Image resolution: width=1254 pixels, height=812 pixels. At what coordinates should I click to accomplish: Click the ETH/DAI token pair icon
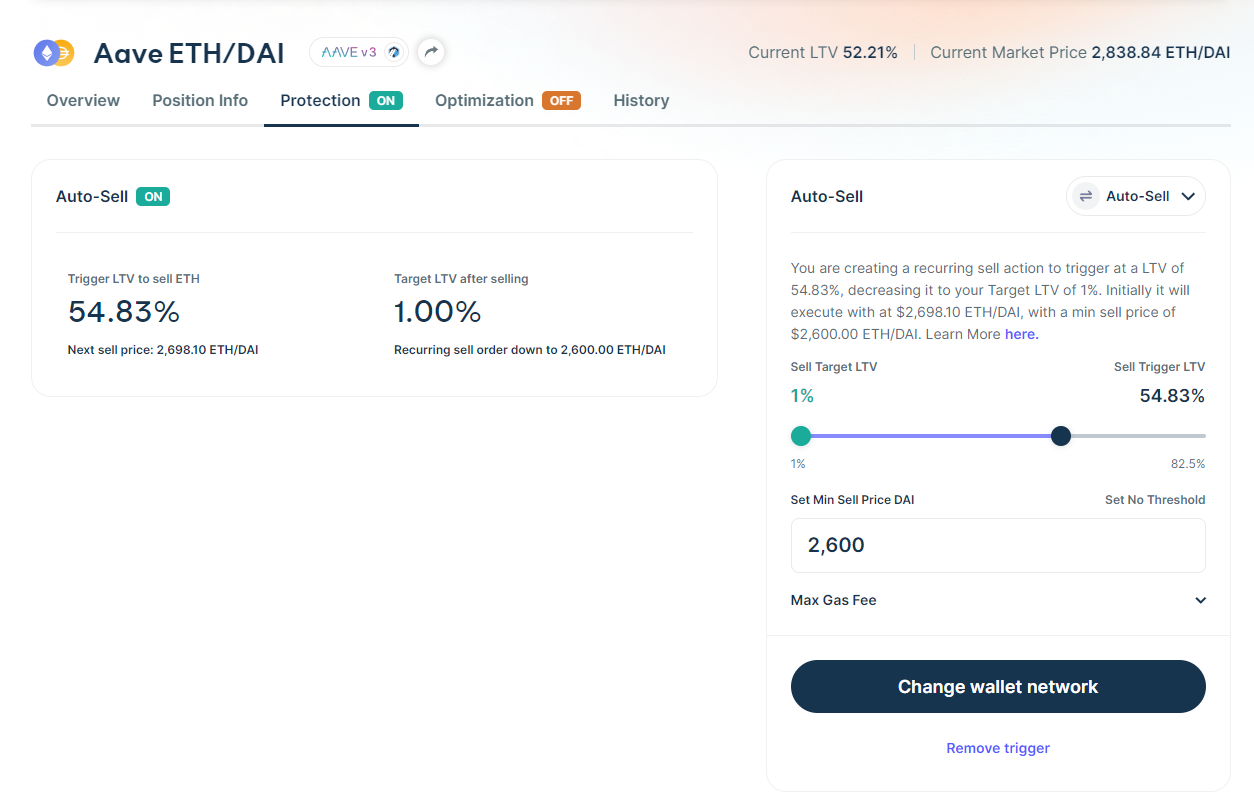[54, 53]
